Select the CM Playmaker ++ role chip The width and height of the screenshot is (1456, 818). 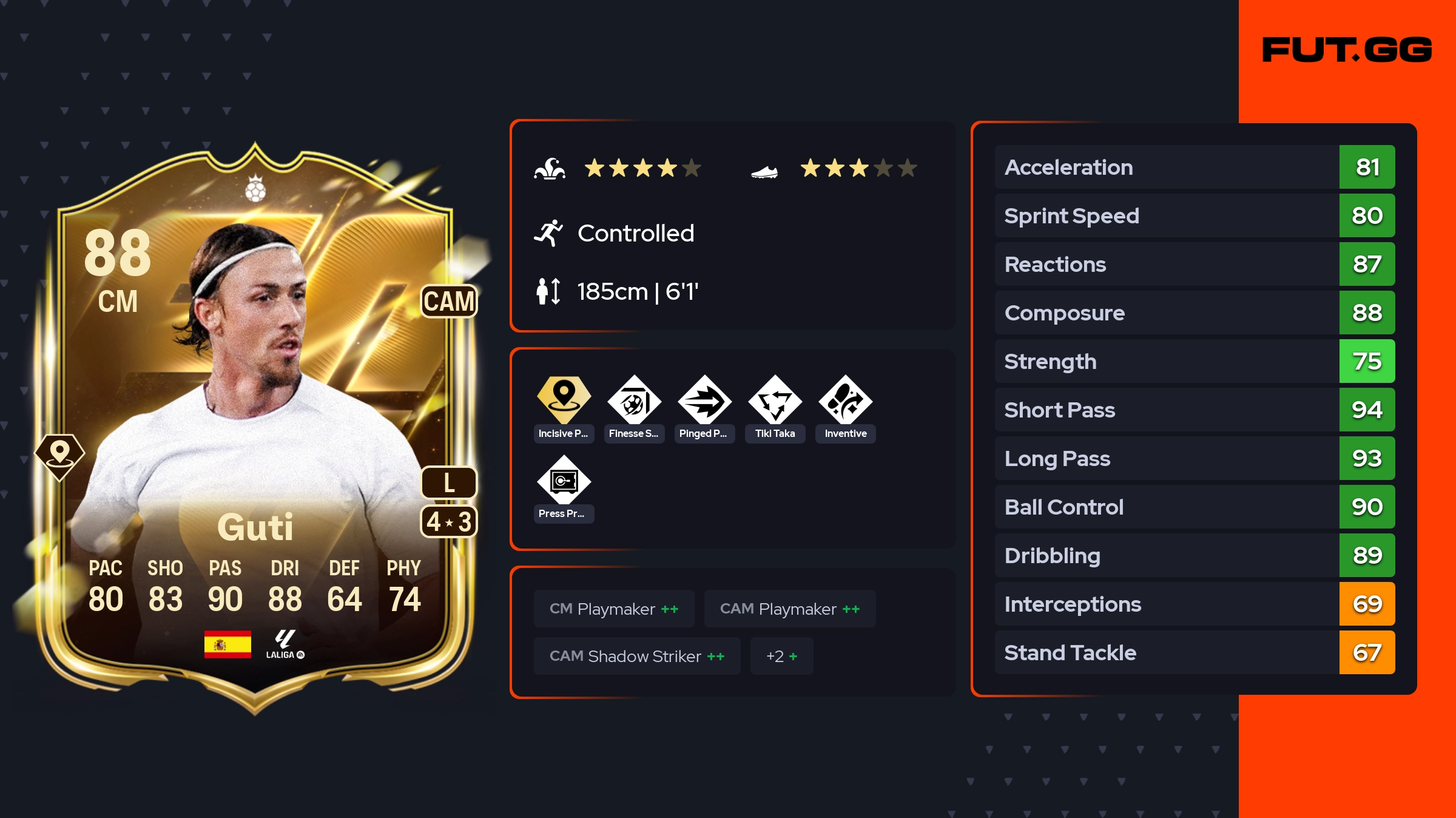(614, 609)
